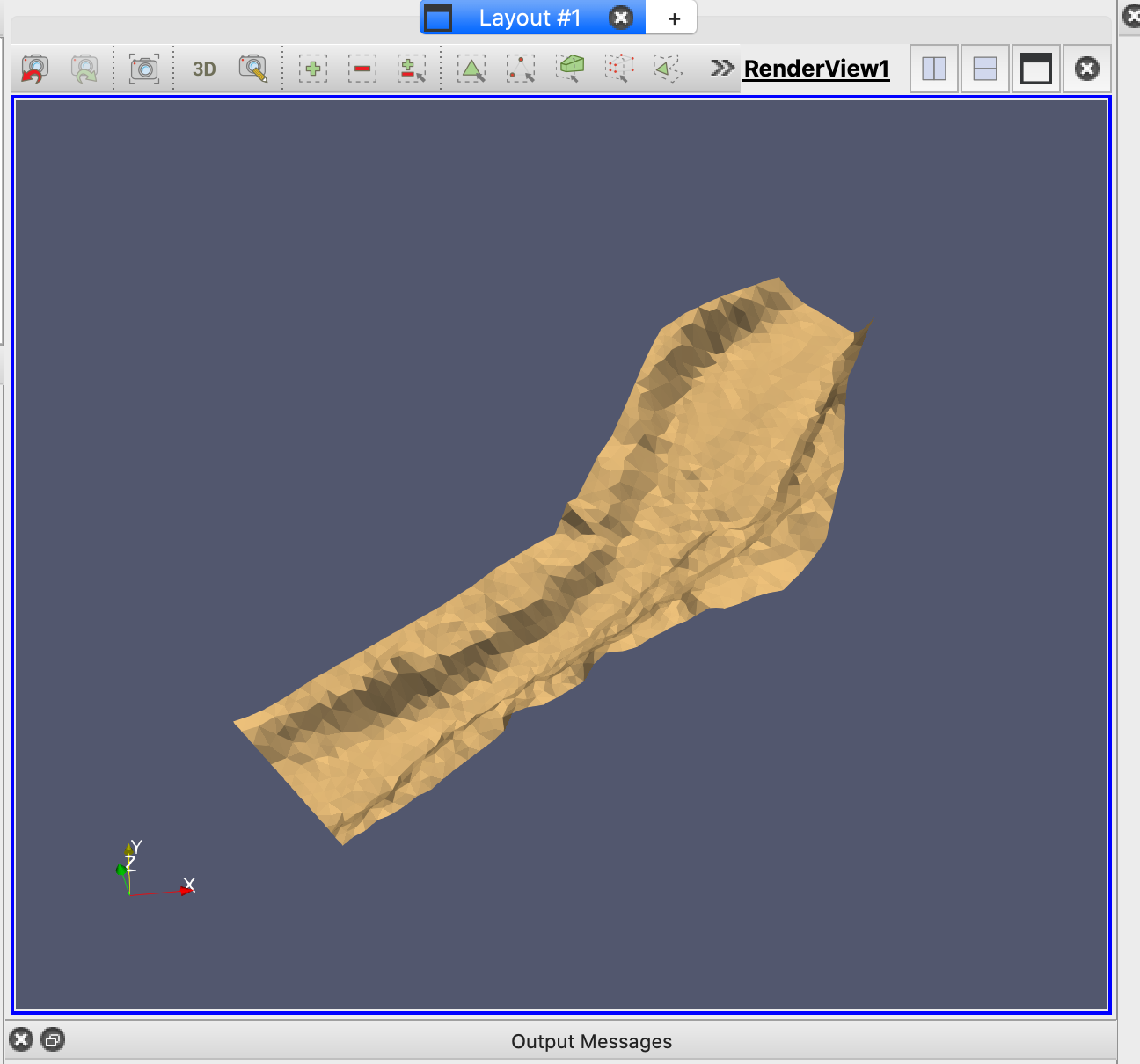Split RenderView1 vertically (stacked icon)
1140x1064 pixels.
click(984, 69)
